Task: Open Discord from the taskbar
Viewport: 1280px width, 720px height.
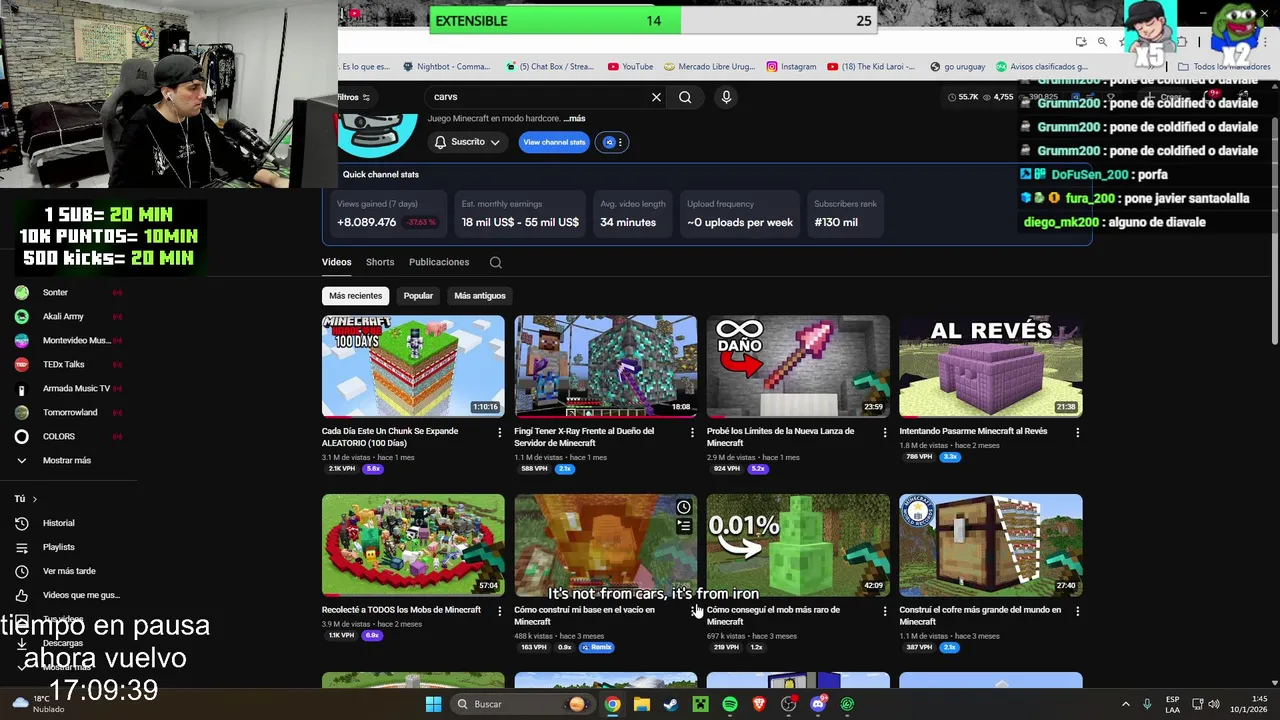Action: pos(818,704)
